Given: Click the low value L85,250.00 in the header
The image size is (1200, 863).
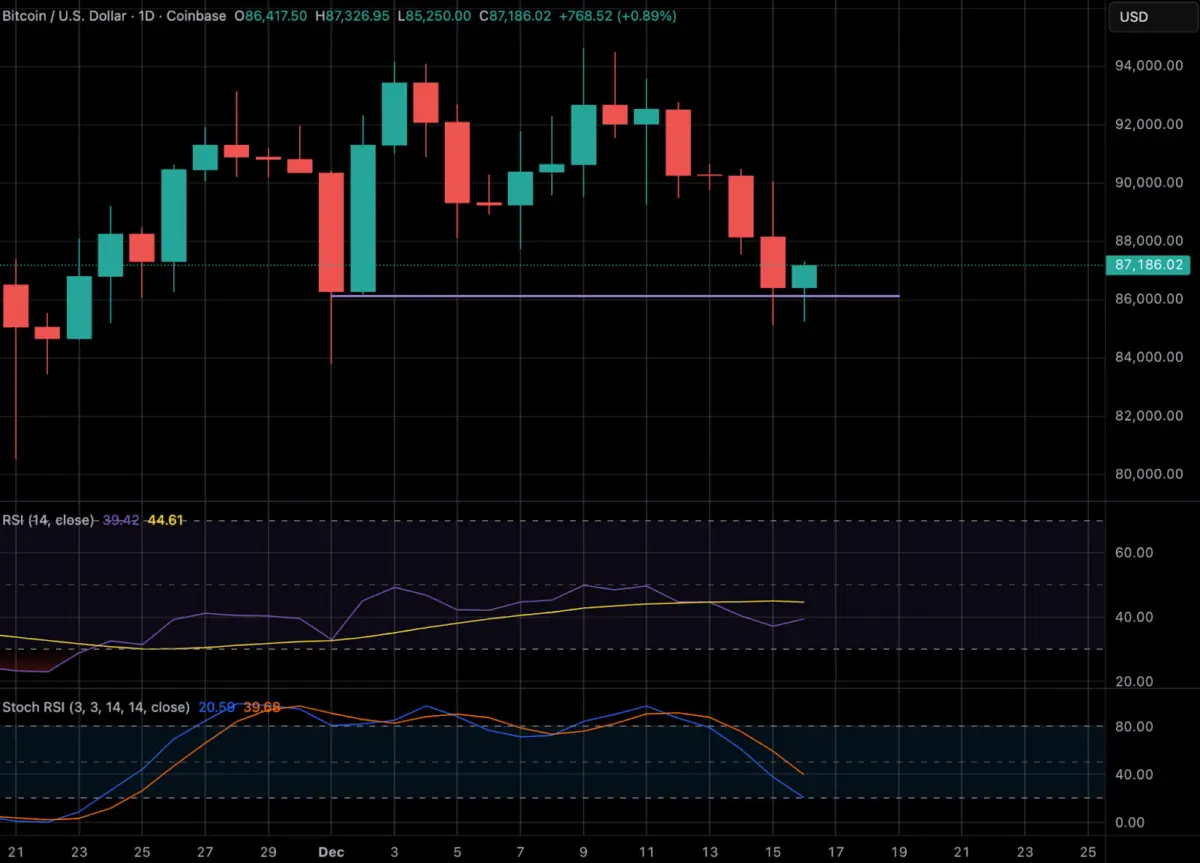Looking at the screenshot, I should [433, 16].
